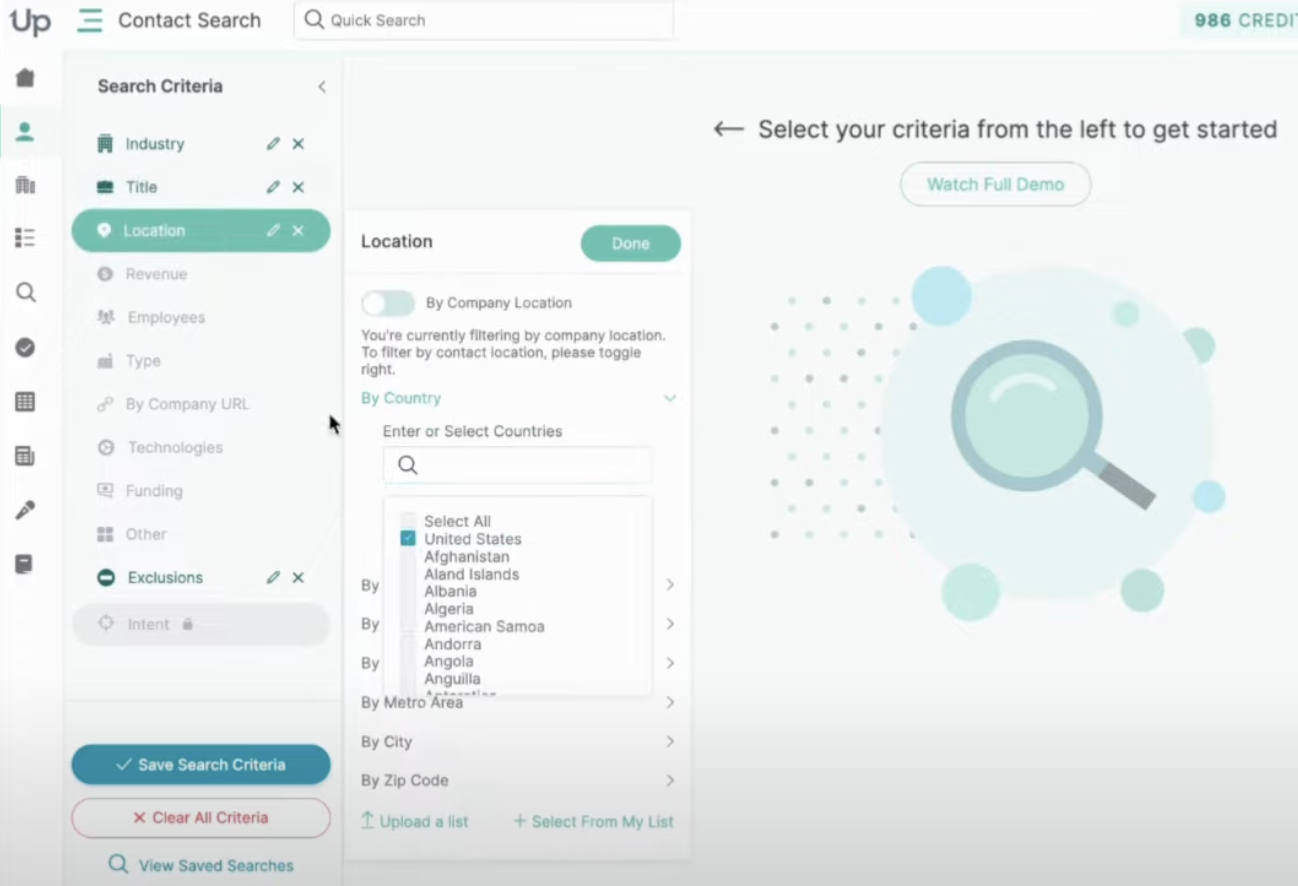
Task: Click Clear All Criteria
Action: 201,818
